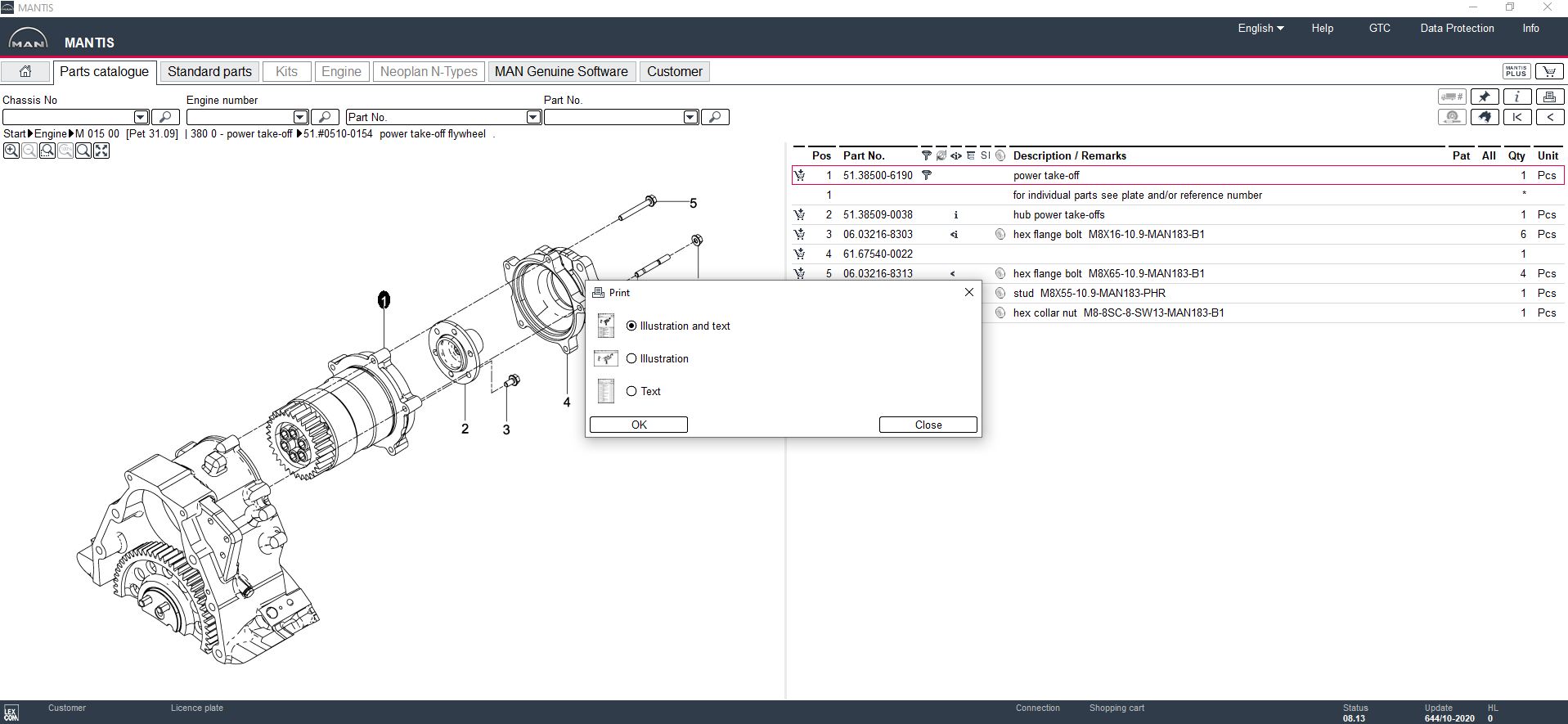Open the Engine number dropdown list

point(300,117)
